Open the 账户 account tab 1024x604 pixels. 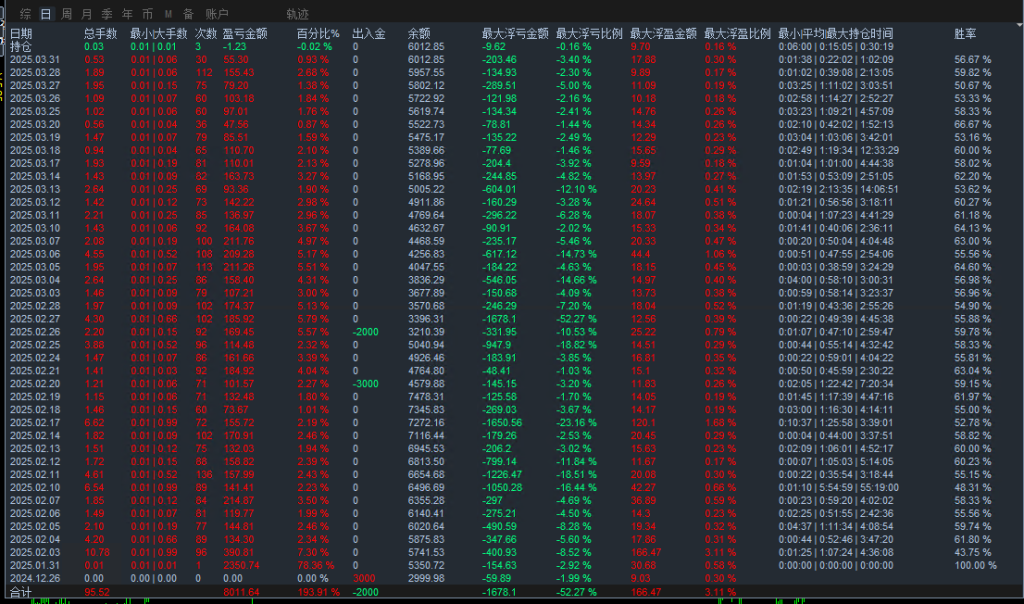(x=216, y=14)
